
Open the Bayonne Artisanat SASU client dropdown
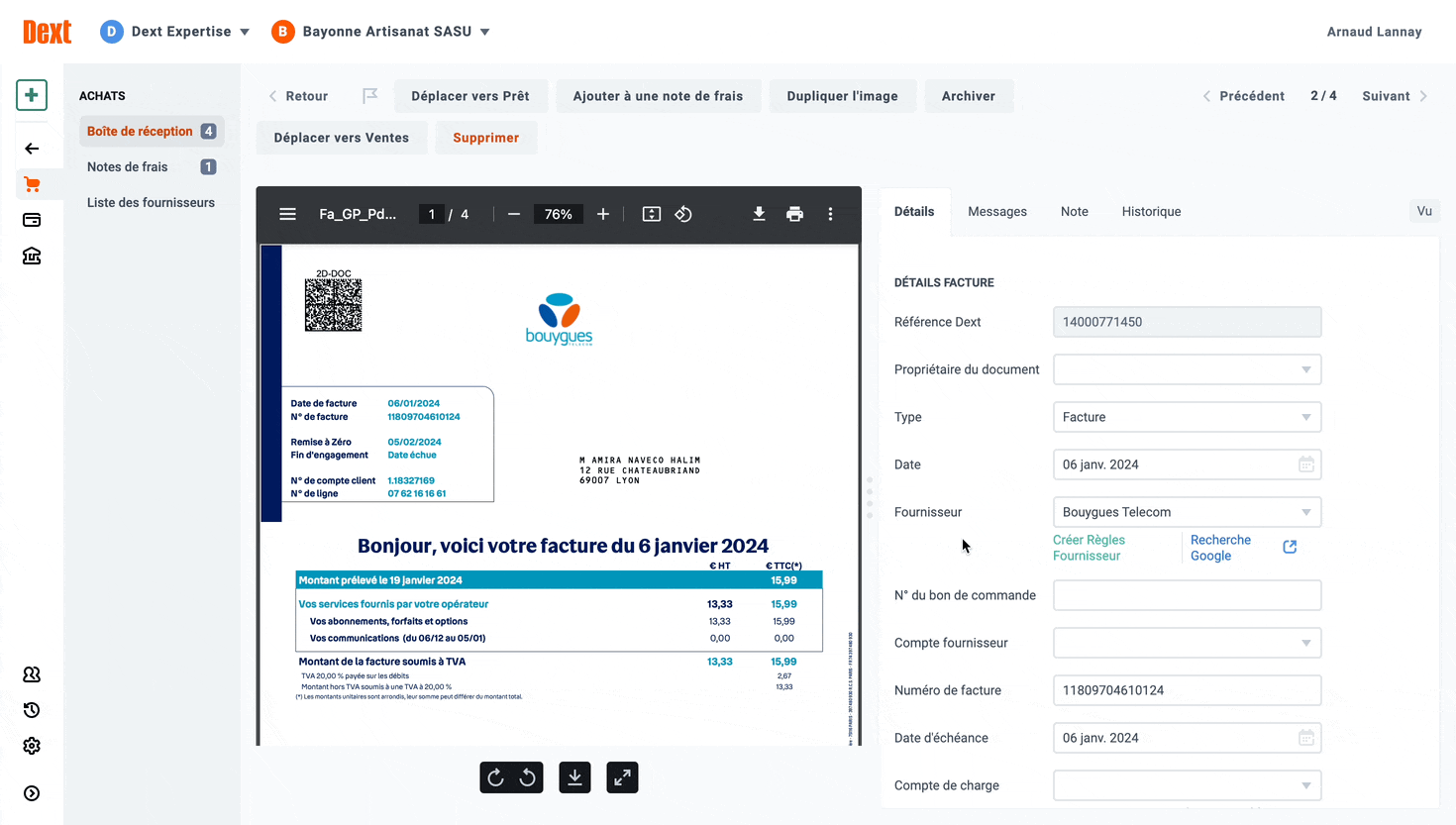click(381, 32)
